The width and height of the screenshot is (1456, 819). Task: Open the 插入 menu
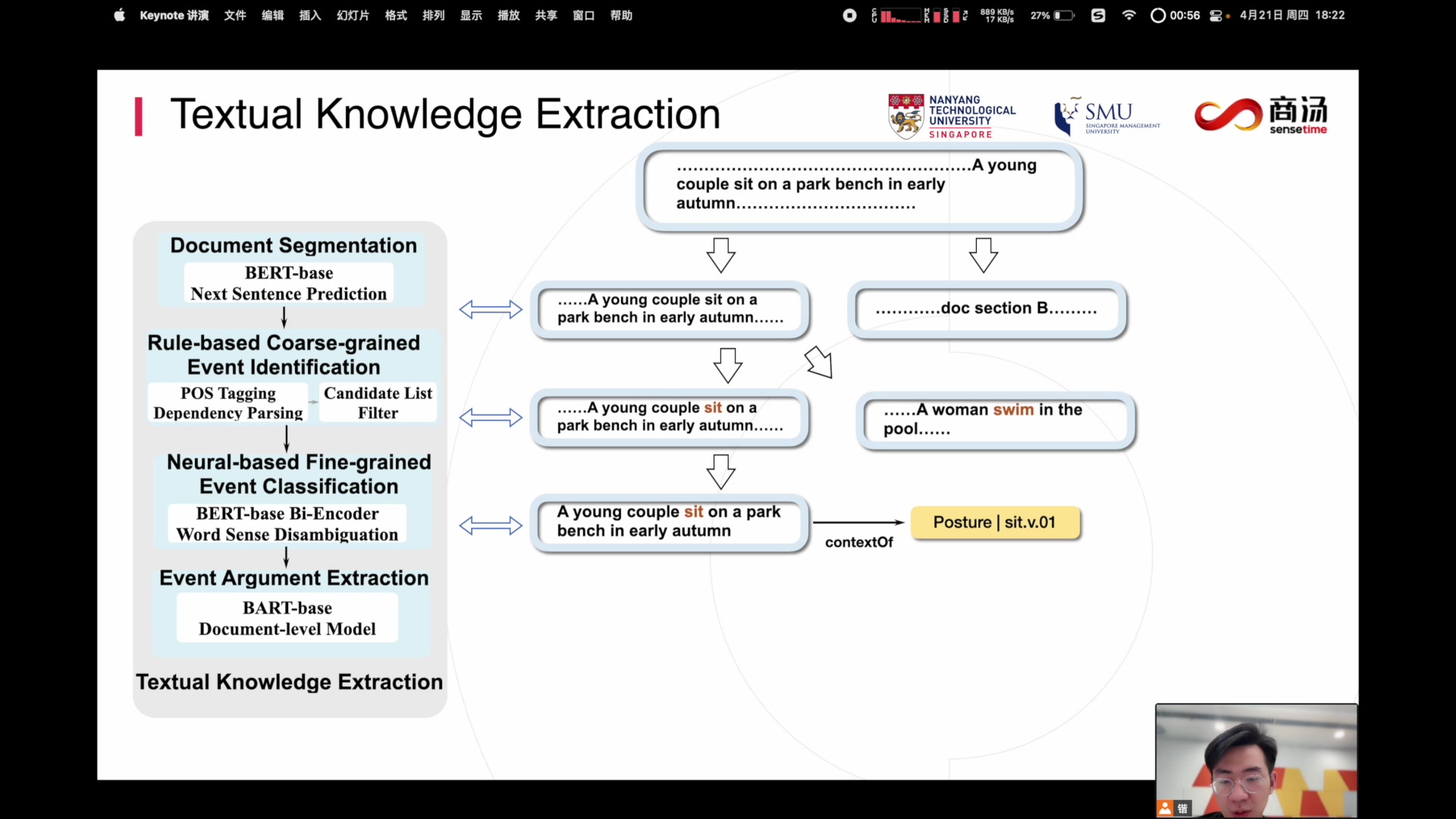pos(309,15)
